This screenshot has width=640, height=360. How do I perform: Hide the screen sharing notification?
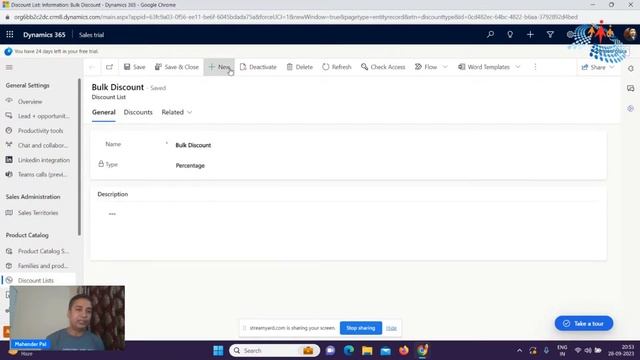pos(391,328)
